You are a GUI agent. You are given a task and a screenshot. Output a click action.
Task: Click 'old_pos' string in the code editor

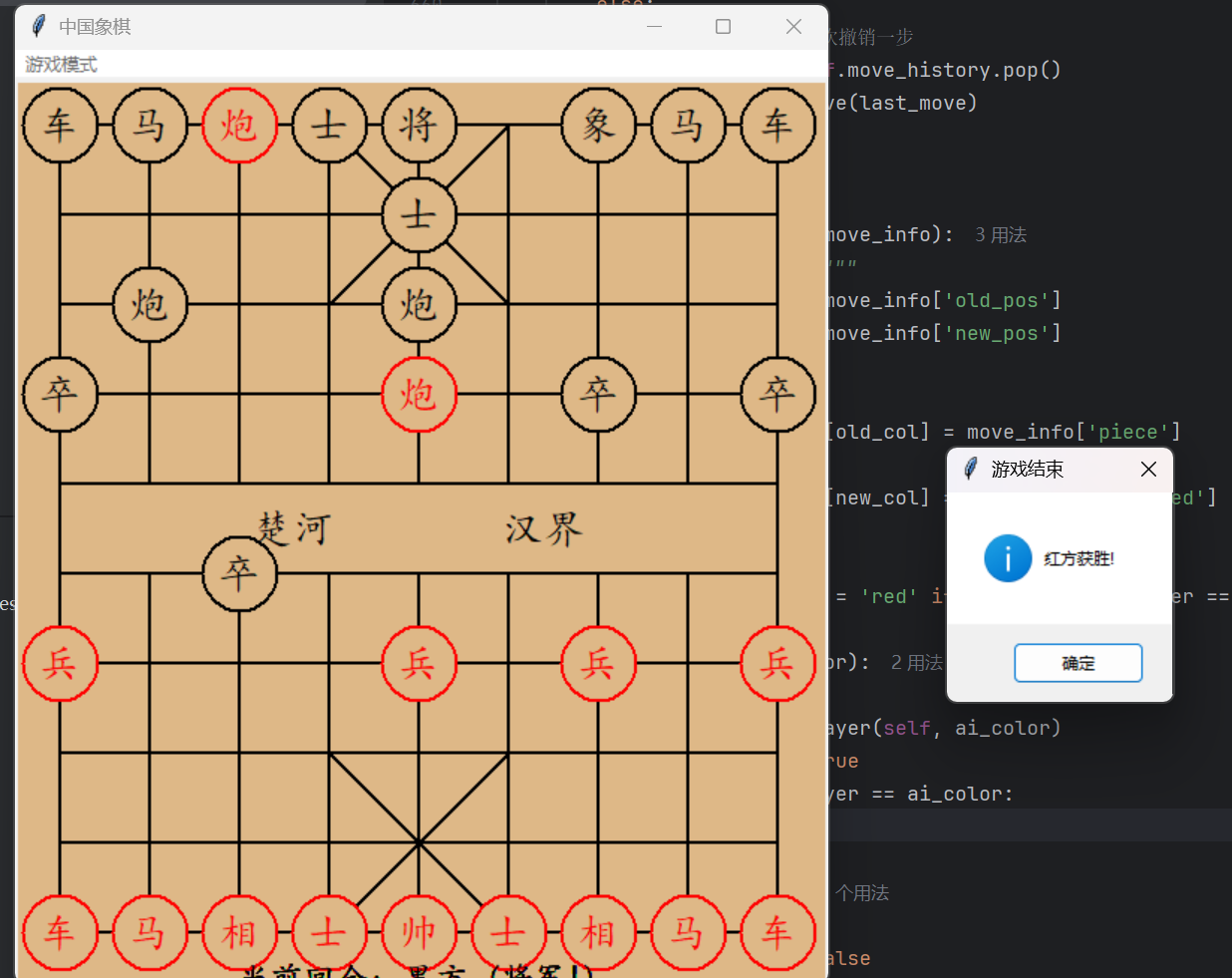(997, 300)
